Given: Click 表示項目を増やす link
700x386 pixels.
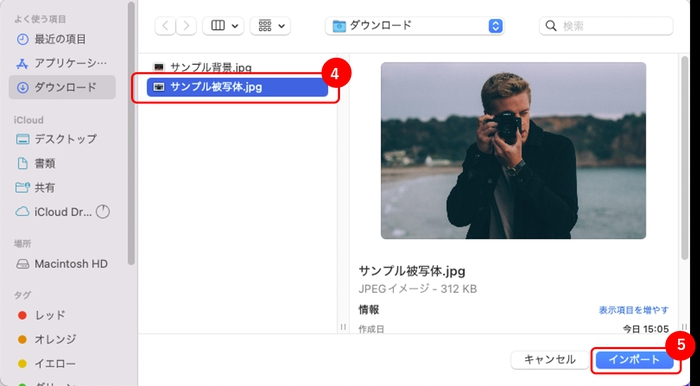Looking at the screenshot, I should [x=633, y=310].
